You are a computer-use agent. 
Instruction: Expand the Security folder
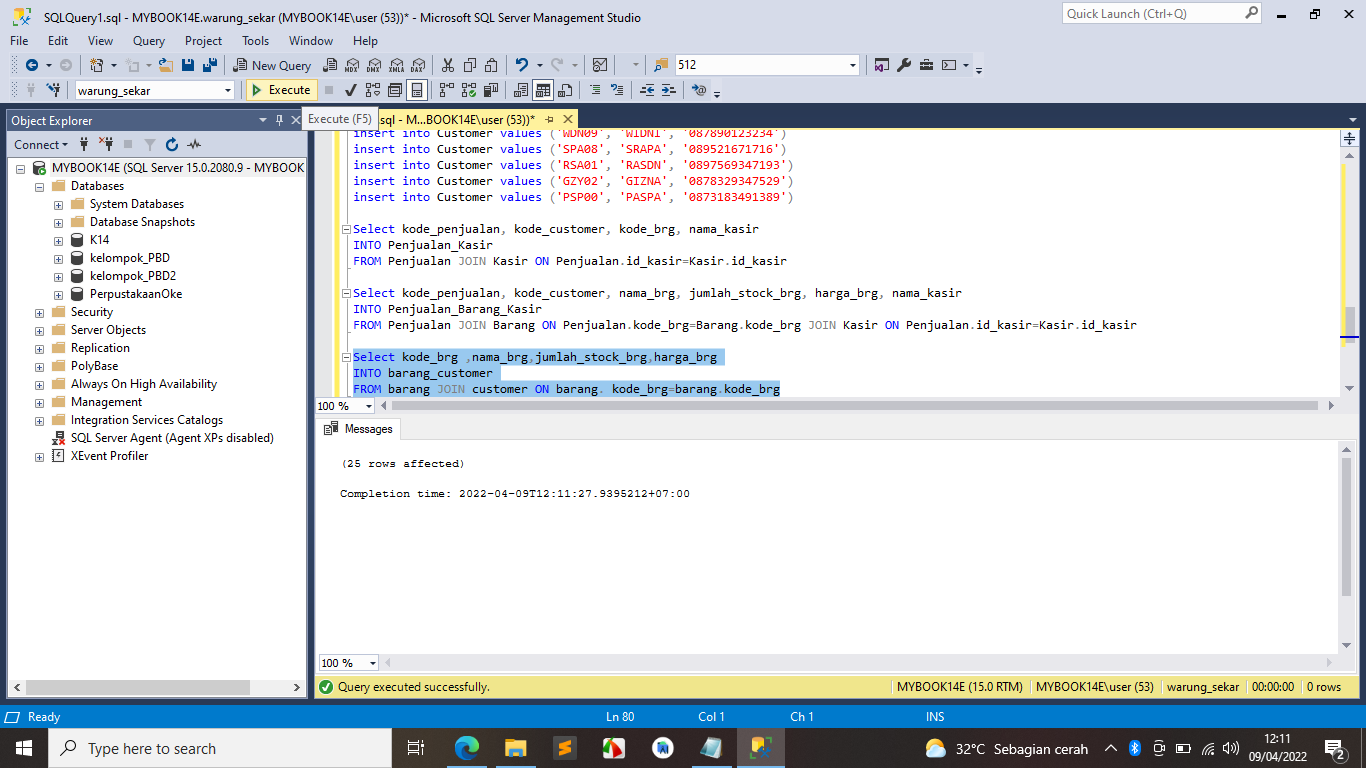pos(39,312)
